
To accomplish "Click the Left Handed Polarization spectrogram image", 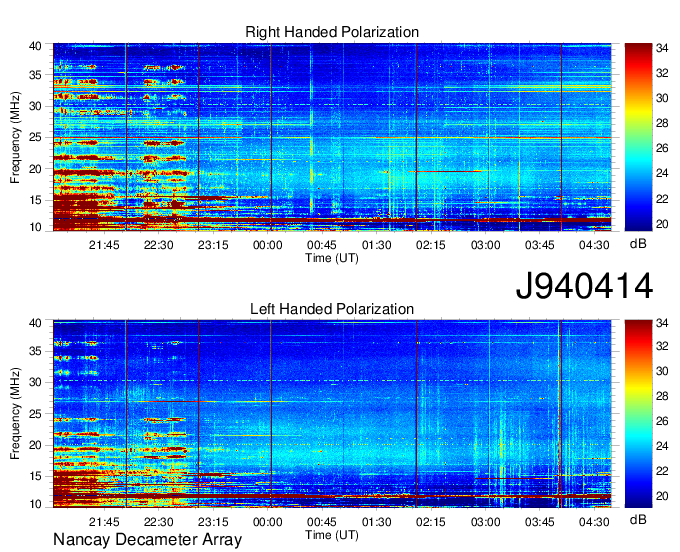I will click(332, 414).
